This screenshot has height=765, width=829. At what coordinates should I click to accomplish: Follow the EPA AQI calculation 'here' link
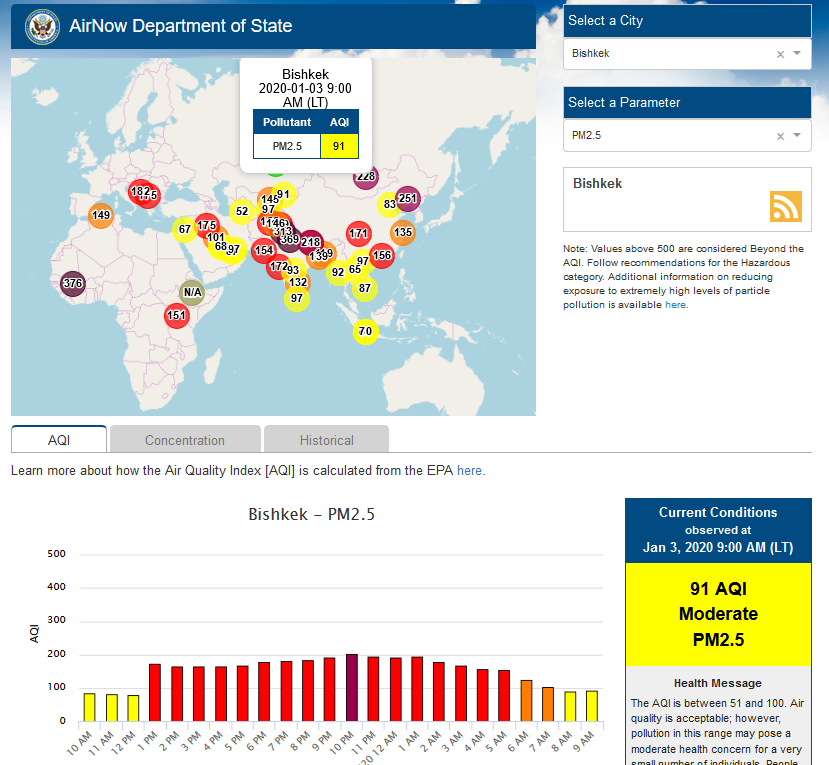click(x=470, y=470)
